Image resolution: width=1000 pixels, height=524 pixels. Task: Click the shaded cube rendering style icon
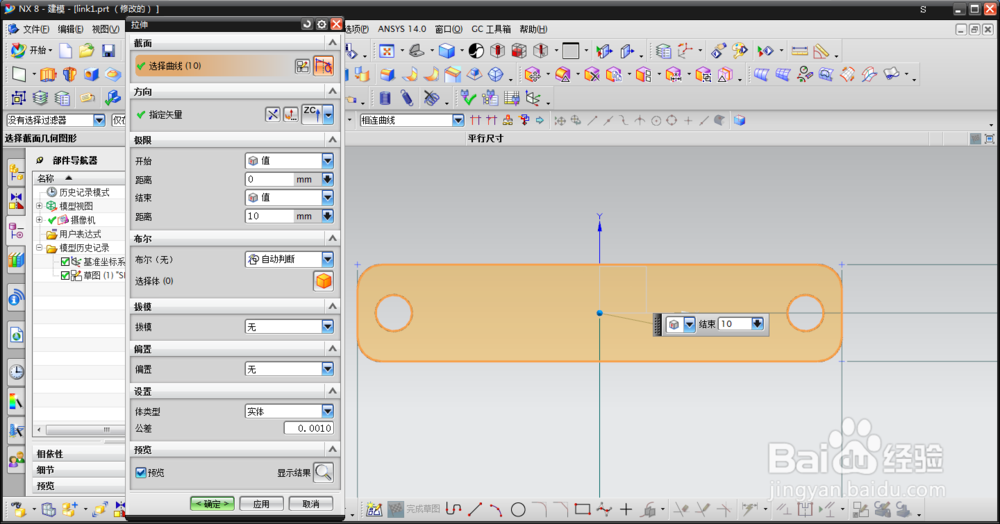tap(446, 51)
